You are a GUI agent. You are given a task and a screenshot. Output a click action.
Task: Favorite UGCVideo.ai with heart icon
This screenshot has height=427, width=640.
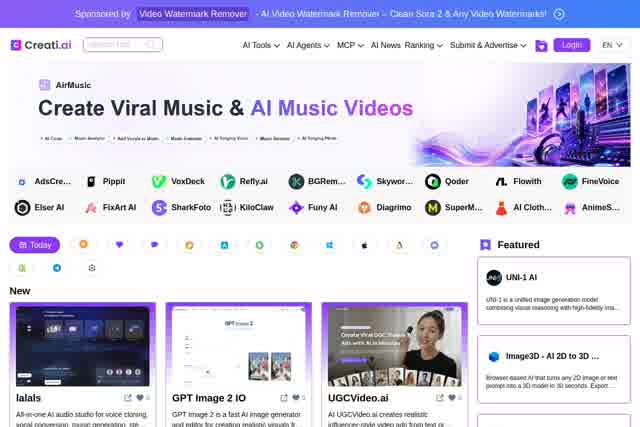452,397
